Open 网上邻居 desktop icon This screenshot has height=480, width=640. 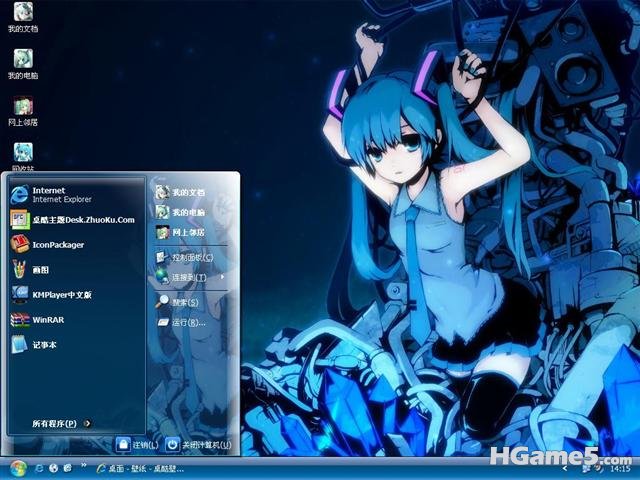point(23,111)
